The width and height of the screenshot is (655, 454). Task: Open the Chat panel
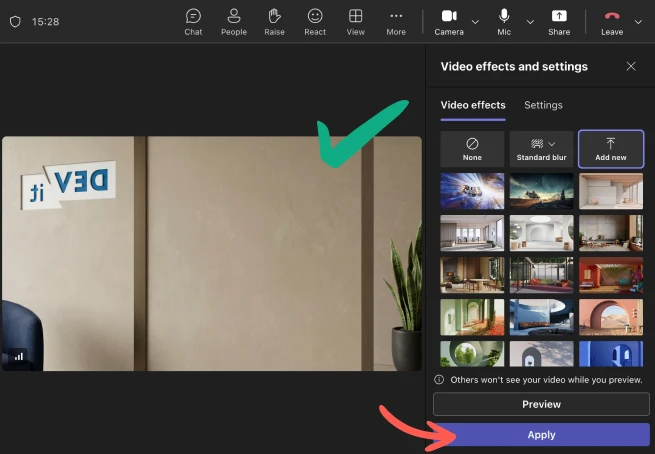(193, 22)
